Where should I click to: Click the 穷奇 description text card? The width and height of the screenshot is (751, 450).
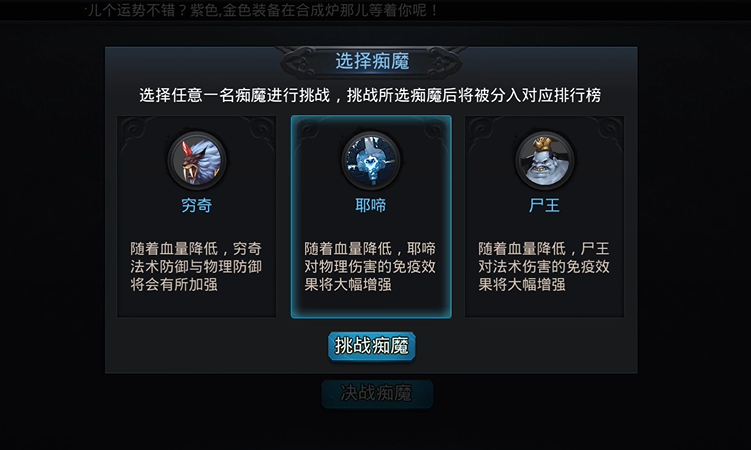pos(196,266)
